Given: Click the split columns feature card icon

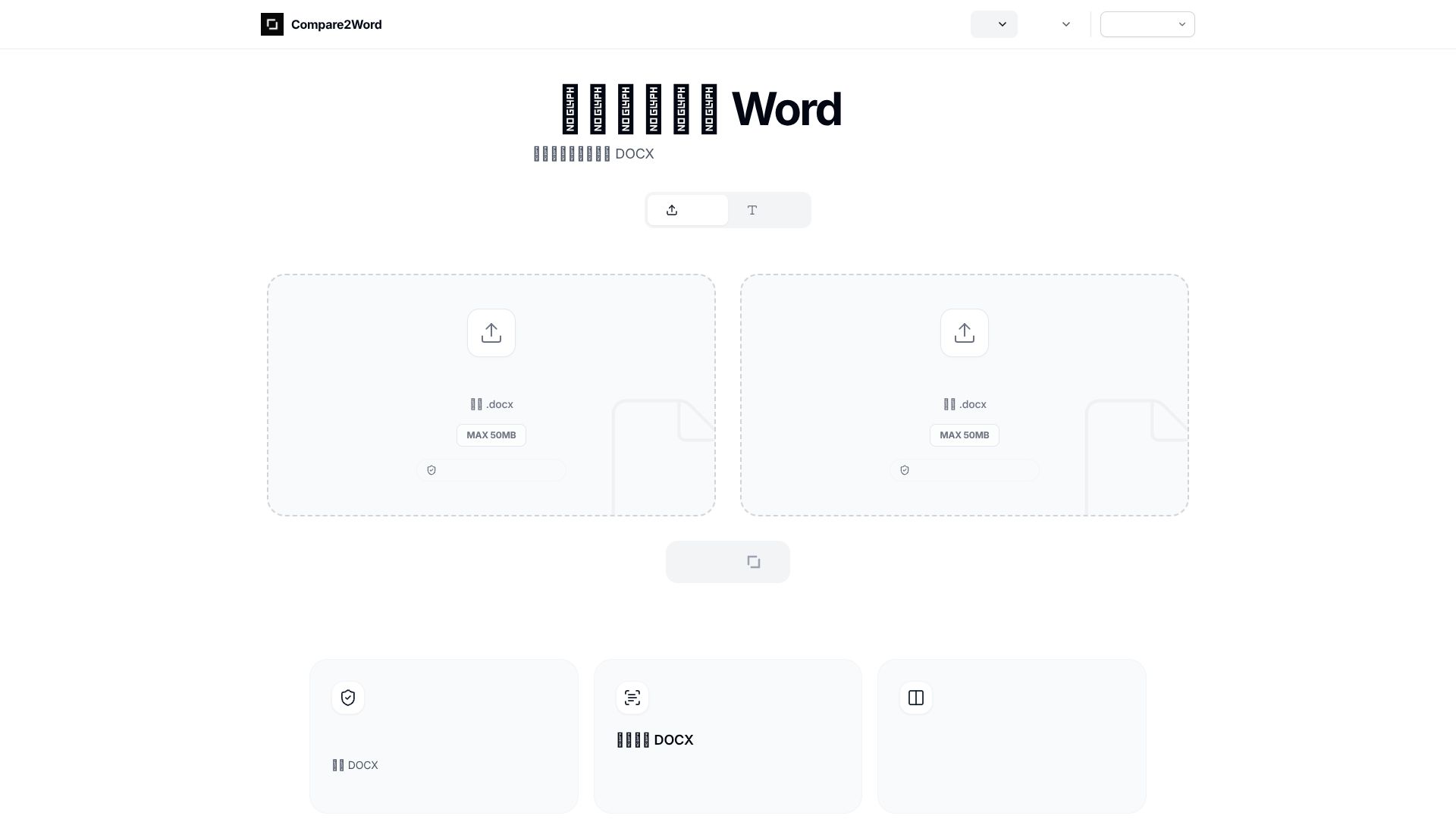Looking at the screenshot, I should point(916,698).
